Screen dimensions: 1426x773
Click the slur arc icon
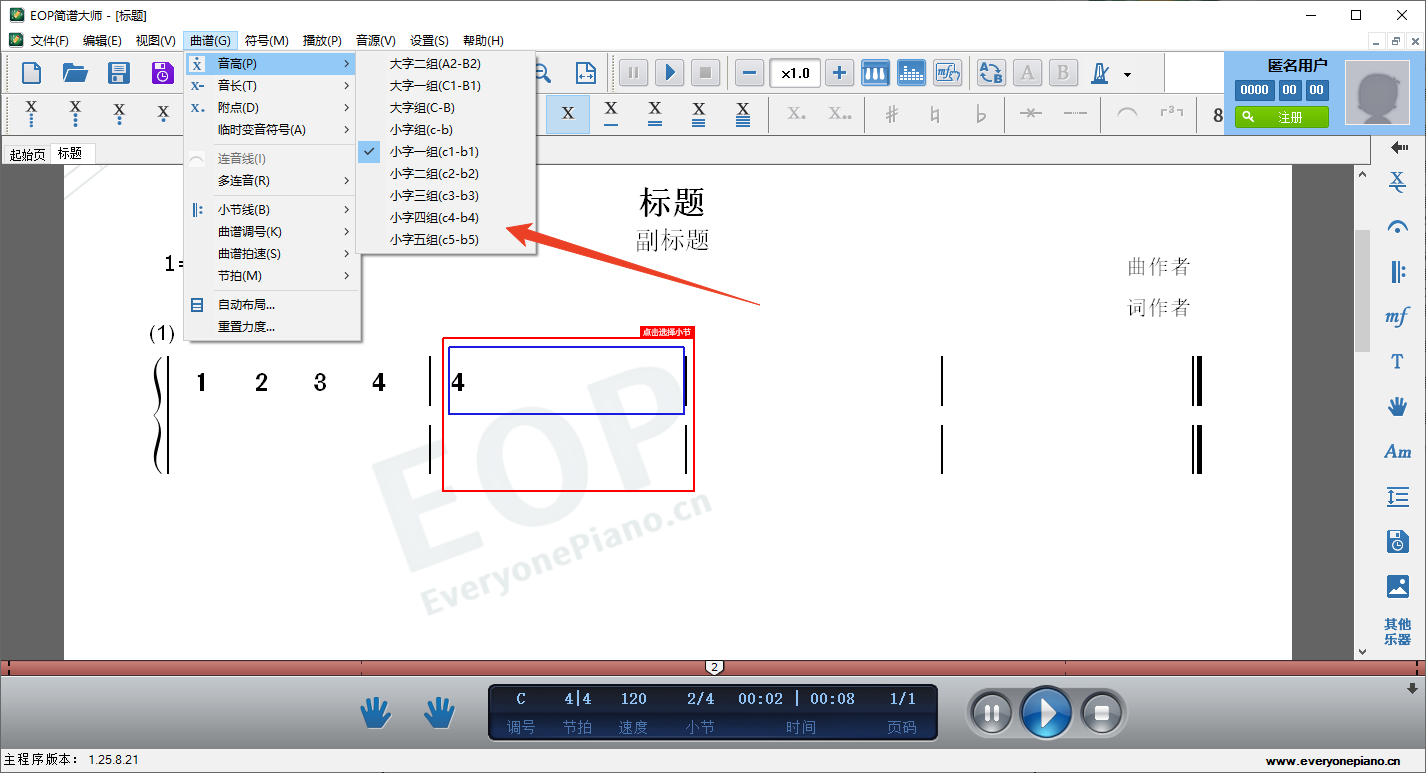click(1127, 114)
